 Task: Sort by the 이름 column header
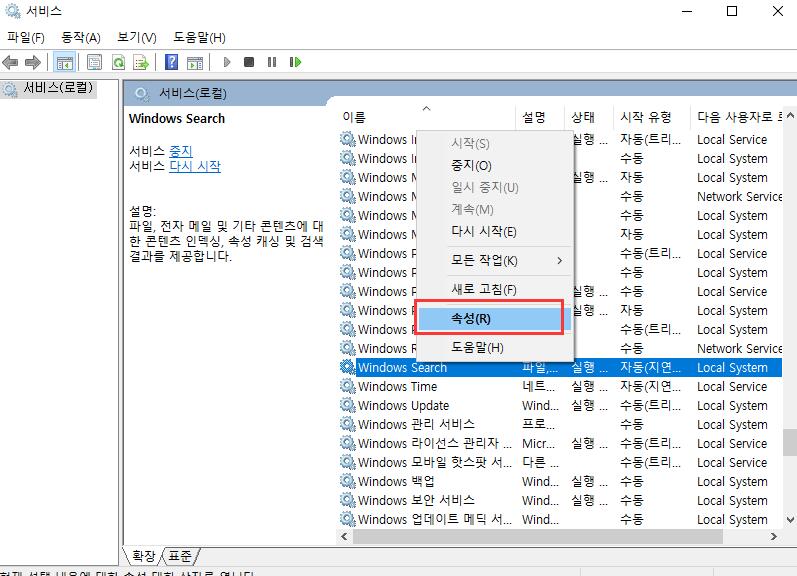tap(427, 117)
